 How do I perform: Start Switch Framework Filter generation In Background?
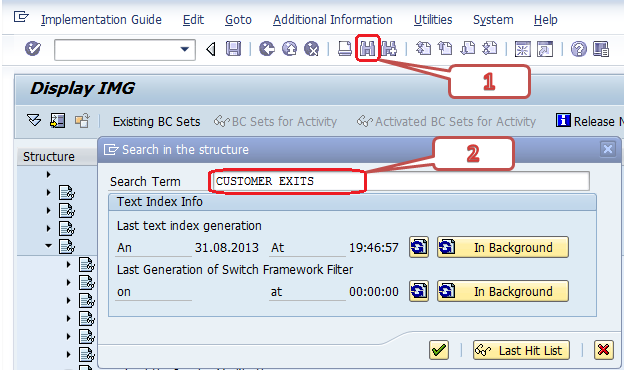click(x=503, y=291)
